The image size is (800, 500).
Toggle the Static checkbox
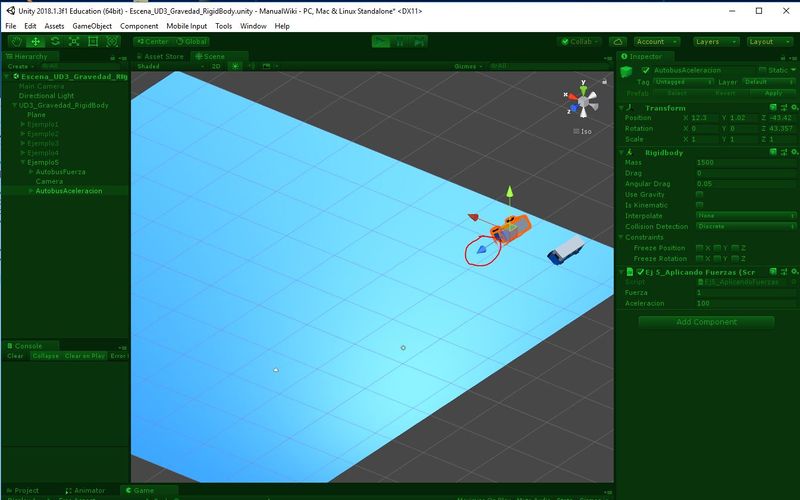(x=762, y=70)
